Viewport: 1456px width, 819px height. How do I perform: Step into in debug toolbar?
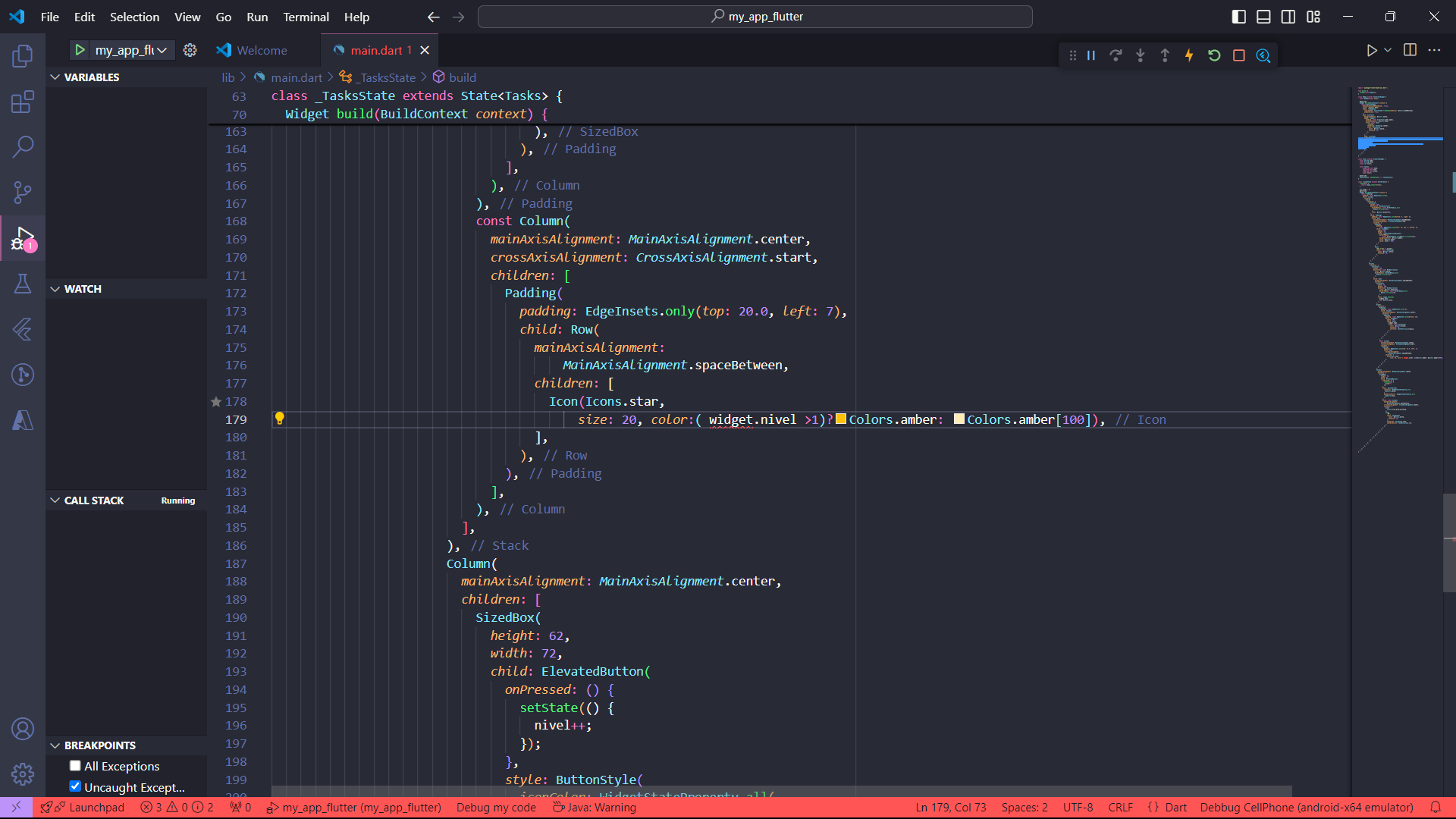(x=1141, y=55)
